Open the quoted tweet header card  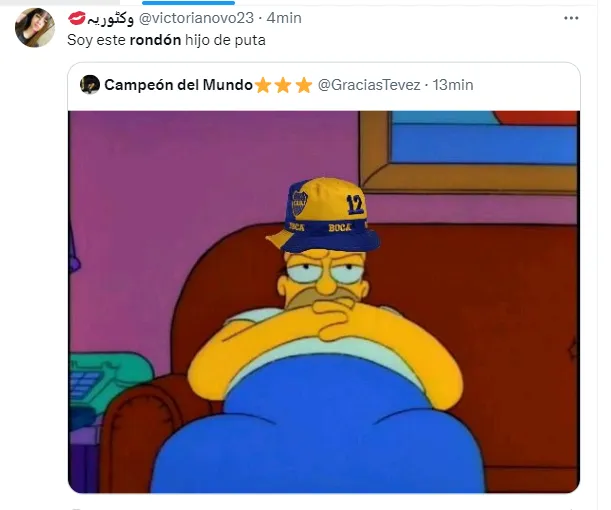coord(324,86)
